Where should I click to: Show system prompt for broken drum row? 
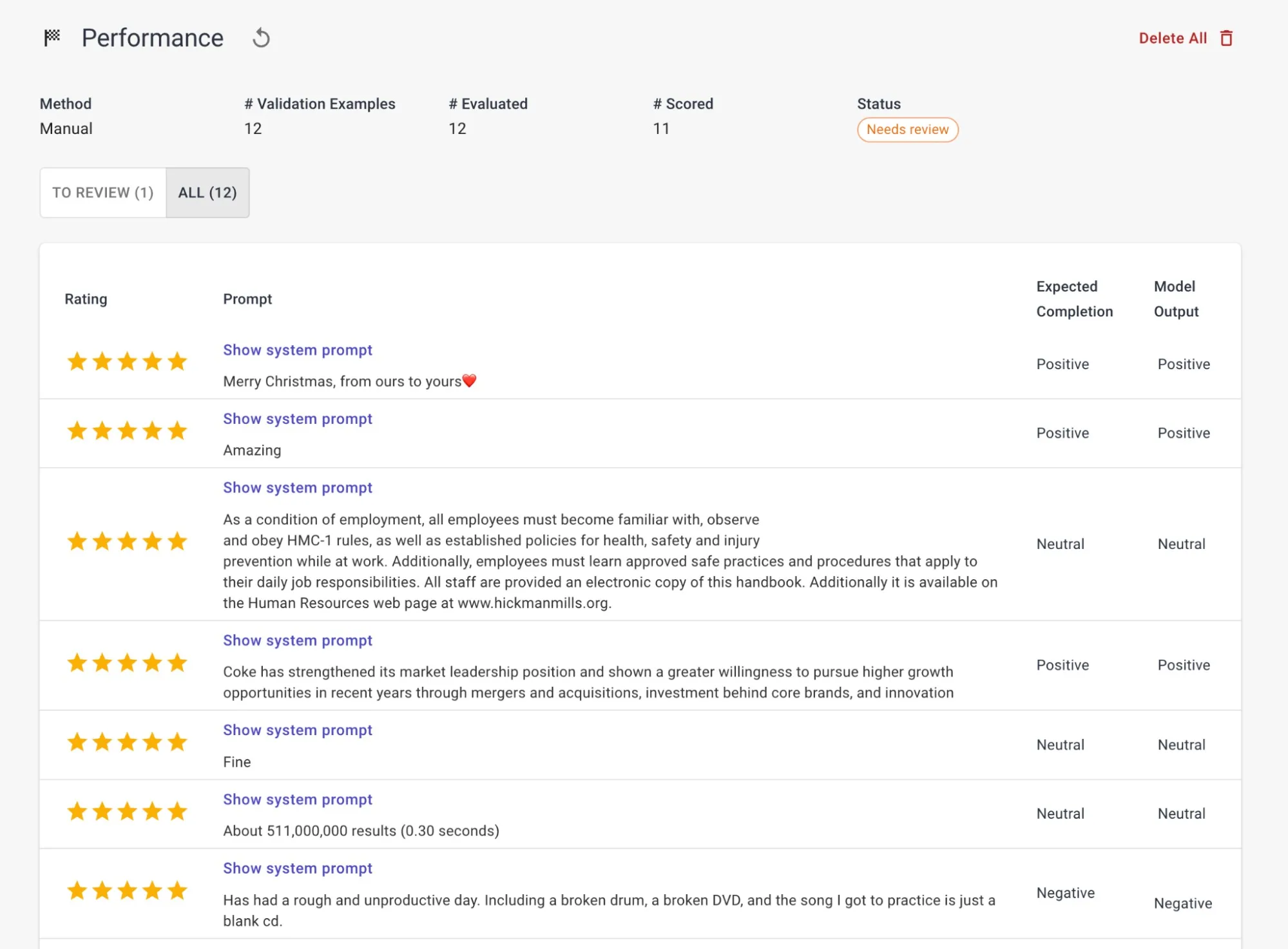(298, 868)
